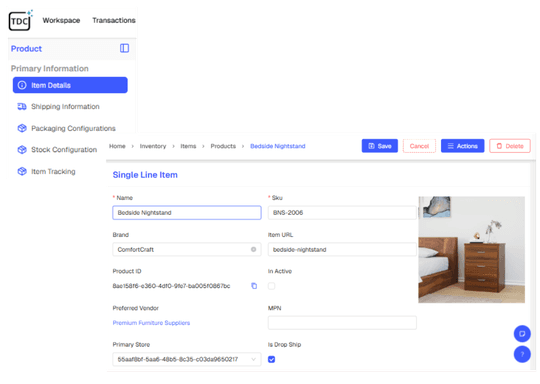This screenshot has width=540, height=384.
Task: Go to Inventory breadcrumb
Action: pos(153,146)
